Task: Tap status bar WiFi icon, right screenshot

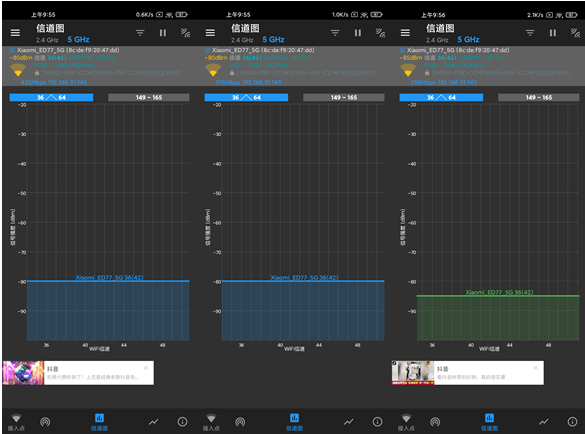Action: [x=559, y=15]
